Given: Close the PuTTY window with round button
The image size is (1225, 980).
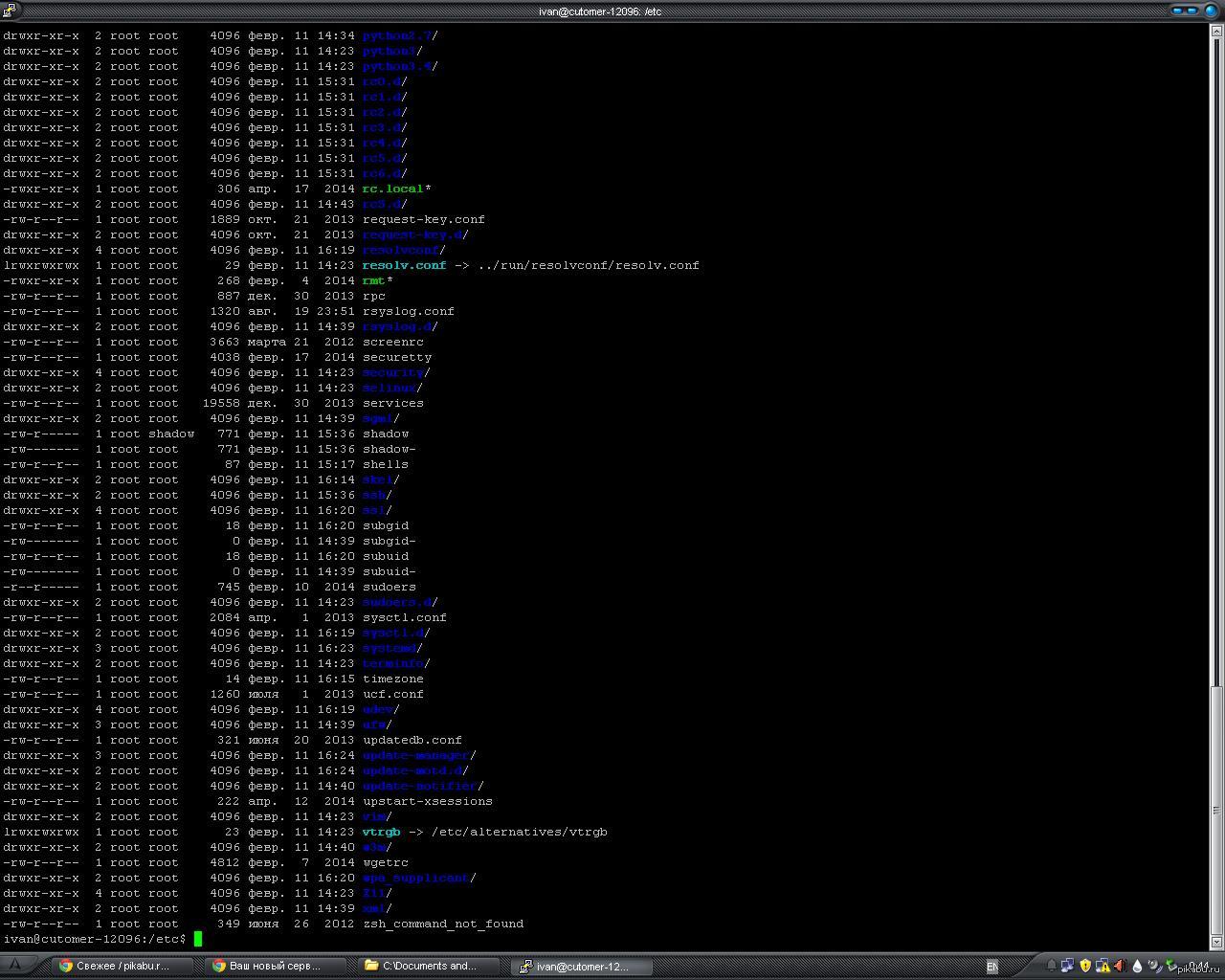Looking at the screenshot, I should click(1211, 11).
